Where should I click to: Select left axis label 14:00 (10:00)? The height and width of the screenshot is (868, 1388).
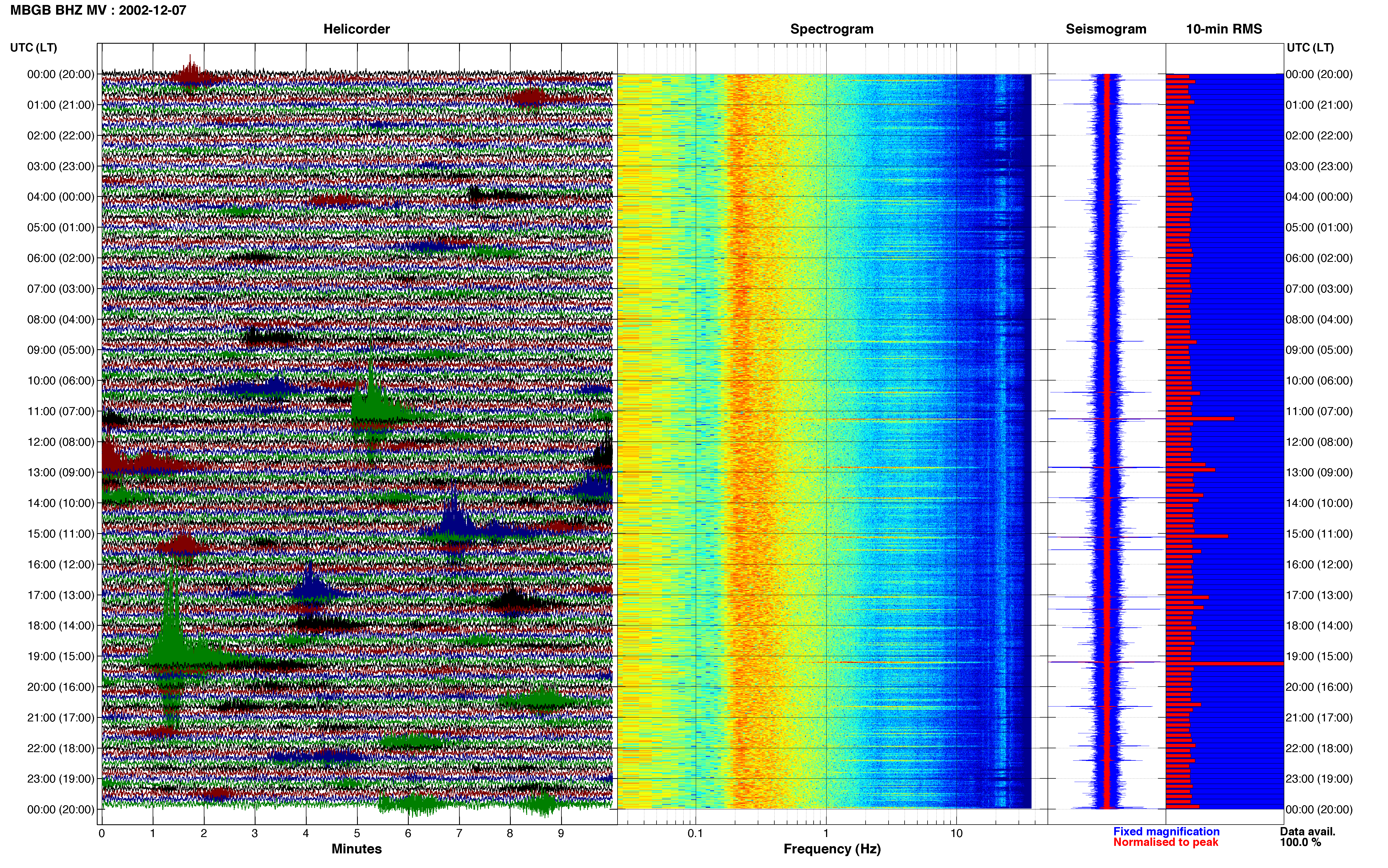click(x=61, y=504)
